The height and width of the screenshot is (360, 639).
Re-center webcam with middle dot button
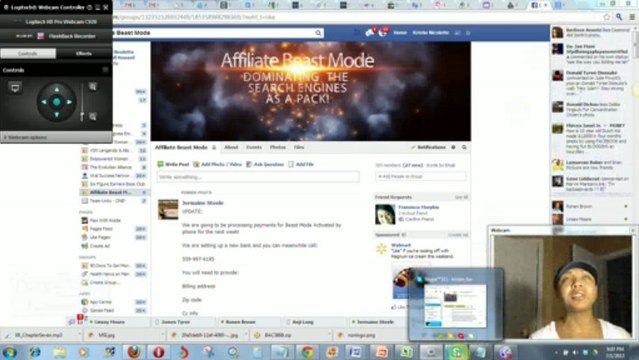[x=57, y=102]
